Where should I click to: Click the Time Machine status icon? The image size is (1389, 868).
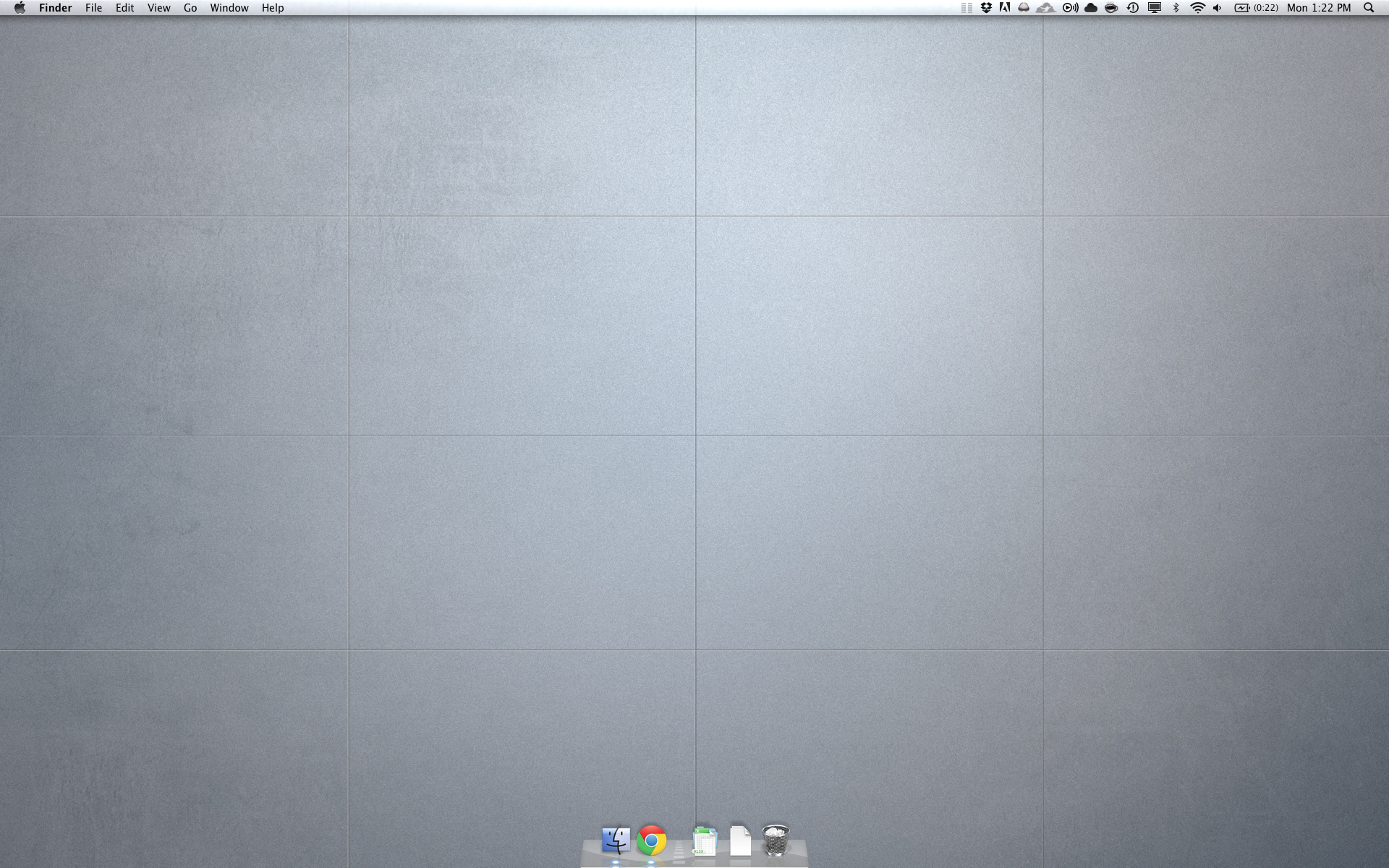1133,8
